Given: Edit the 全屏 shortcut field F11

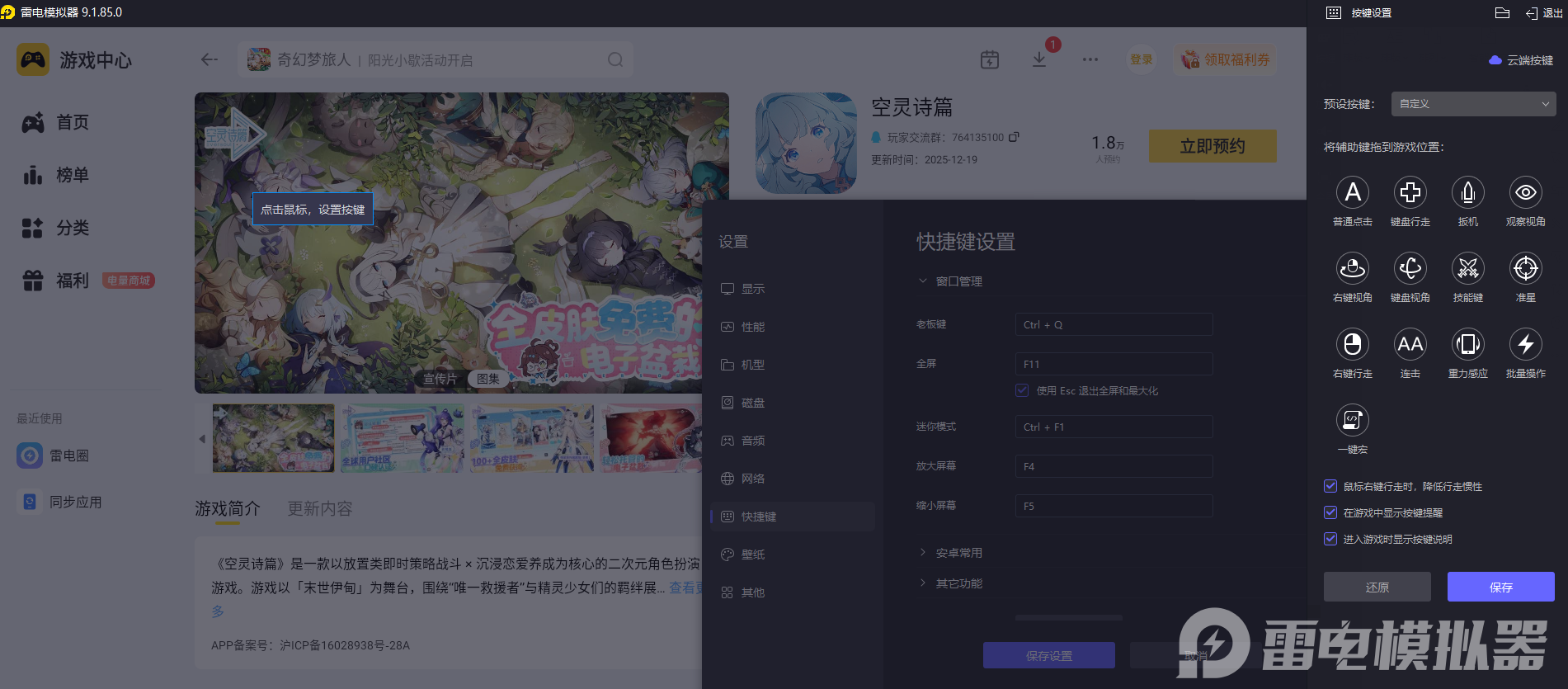Looking at the screenshot, I should [x=1114, y=364].
